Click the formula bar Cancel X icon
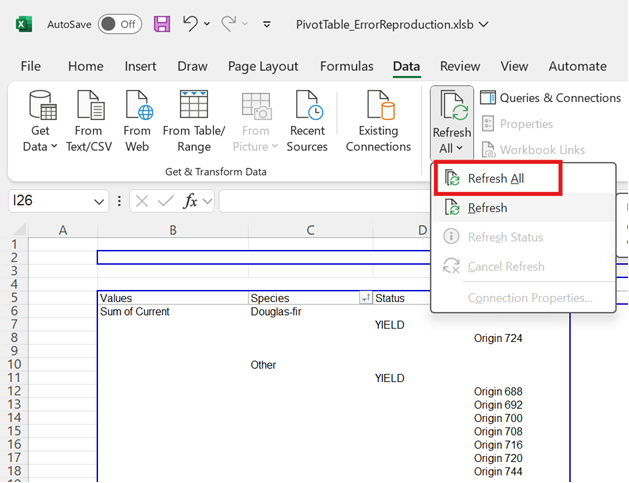The width and height of the screenshot is (629, 483). 142,201
